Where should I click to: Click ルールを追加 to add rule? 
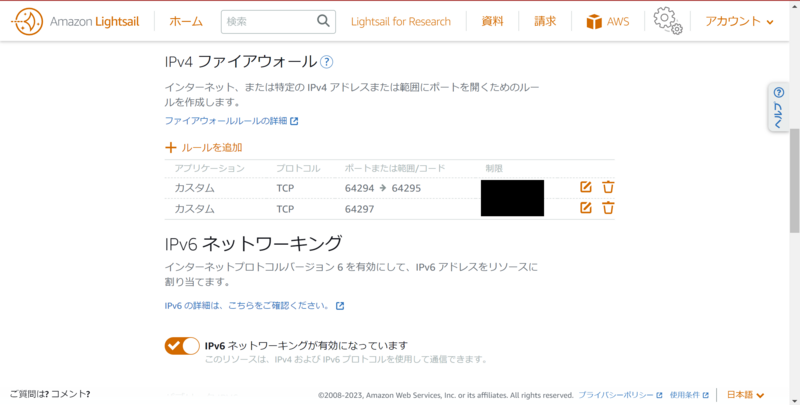(212, 147)
